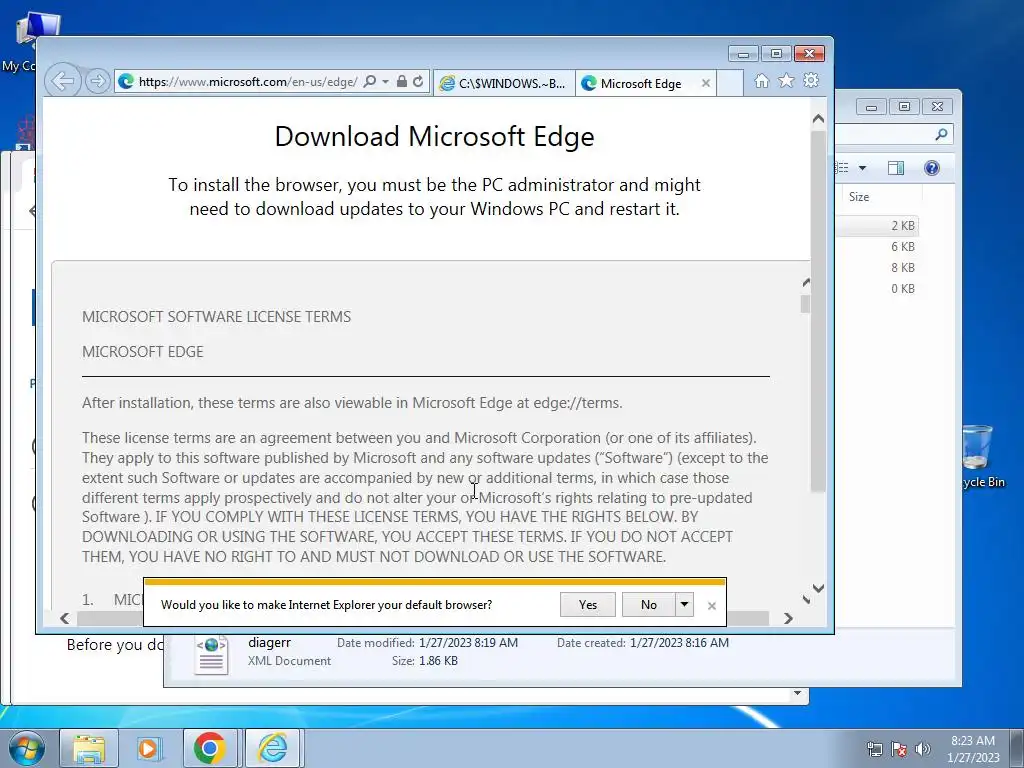The height and width of the screenshot is (768, 1024).
Task: Select the 6 KB file row
Action: click(x=878, y=247)
